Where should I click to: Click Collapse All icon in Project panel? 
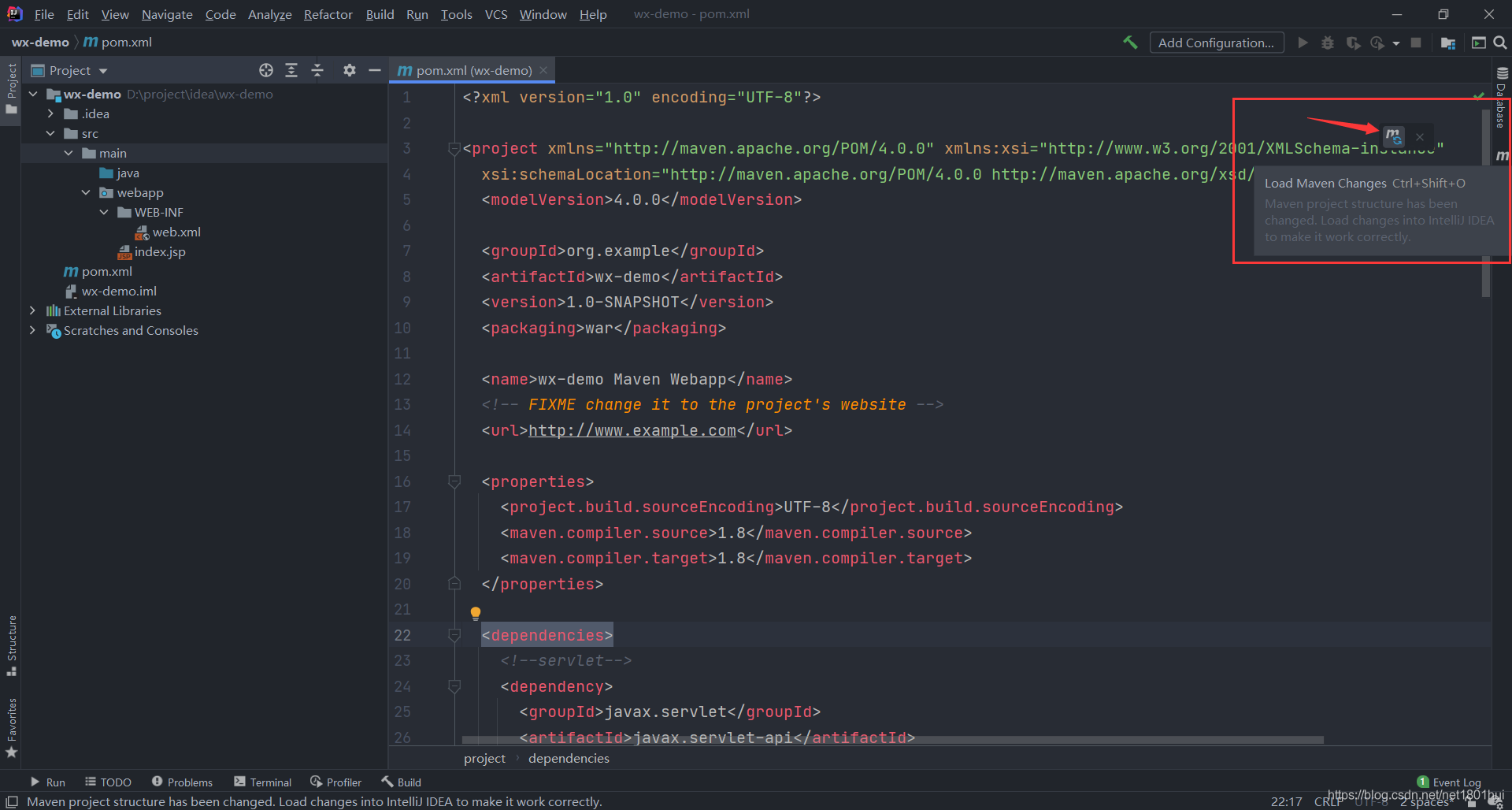317,70
